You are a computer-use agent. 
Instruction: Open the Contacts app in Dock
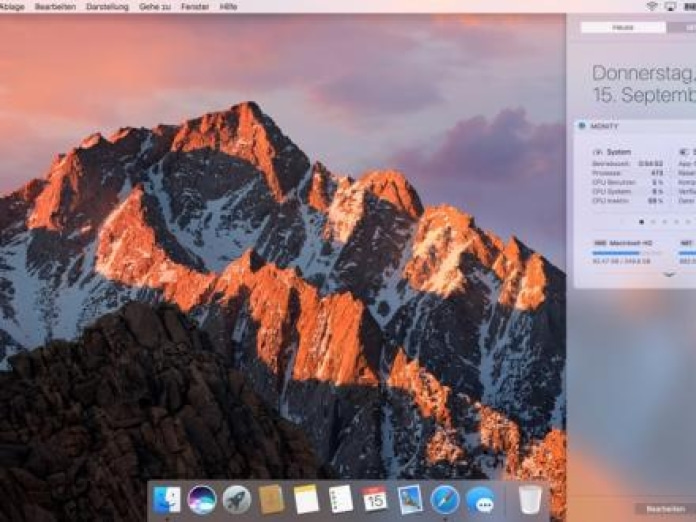[271, 500]
